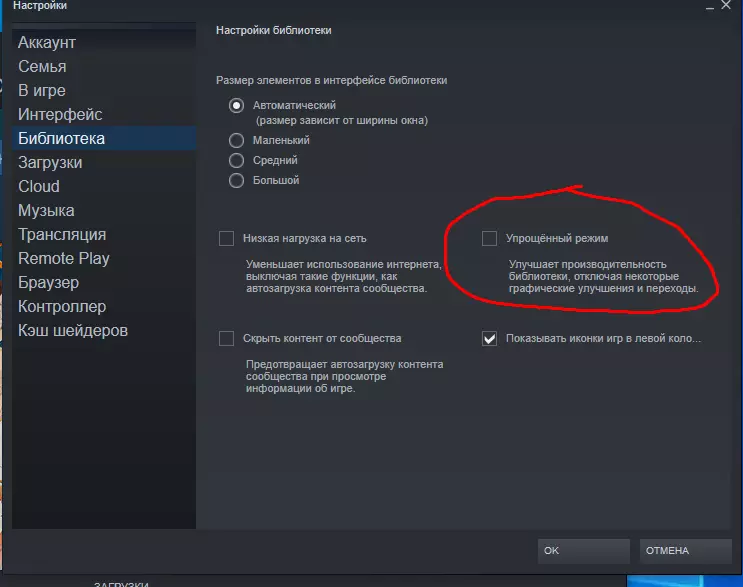Choose the Маленький size option
The width and height of the screenshot is (743, 587).
[236, 140]
